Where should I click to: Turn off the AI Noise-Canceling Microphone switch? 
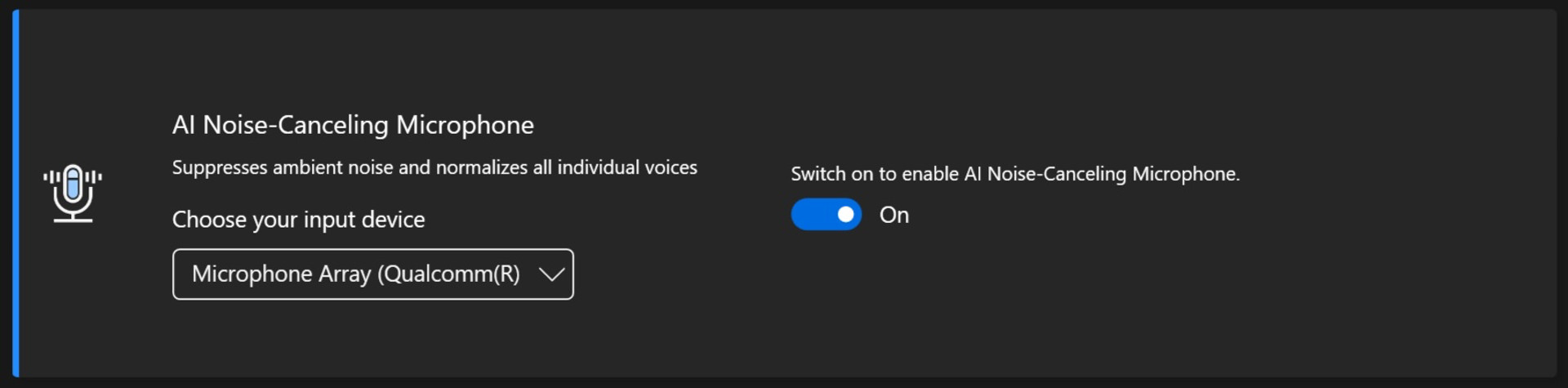point(826,215)
